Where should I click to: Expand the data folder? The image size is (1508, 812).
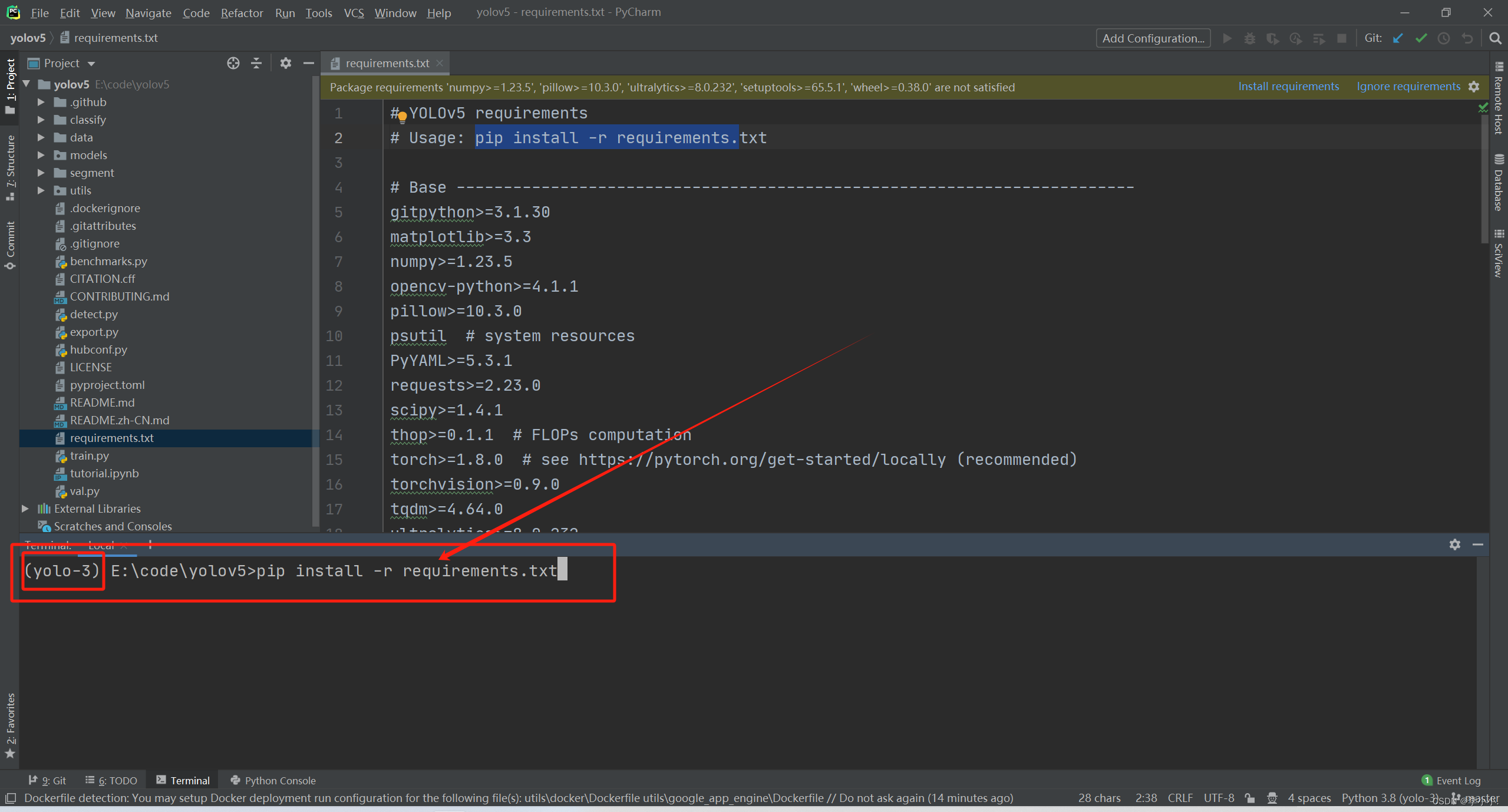(41, 137)
